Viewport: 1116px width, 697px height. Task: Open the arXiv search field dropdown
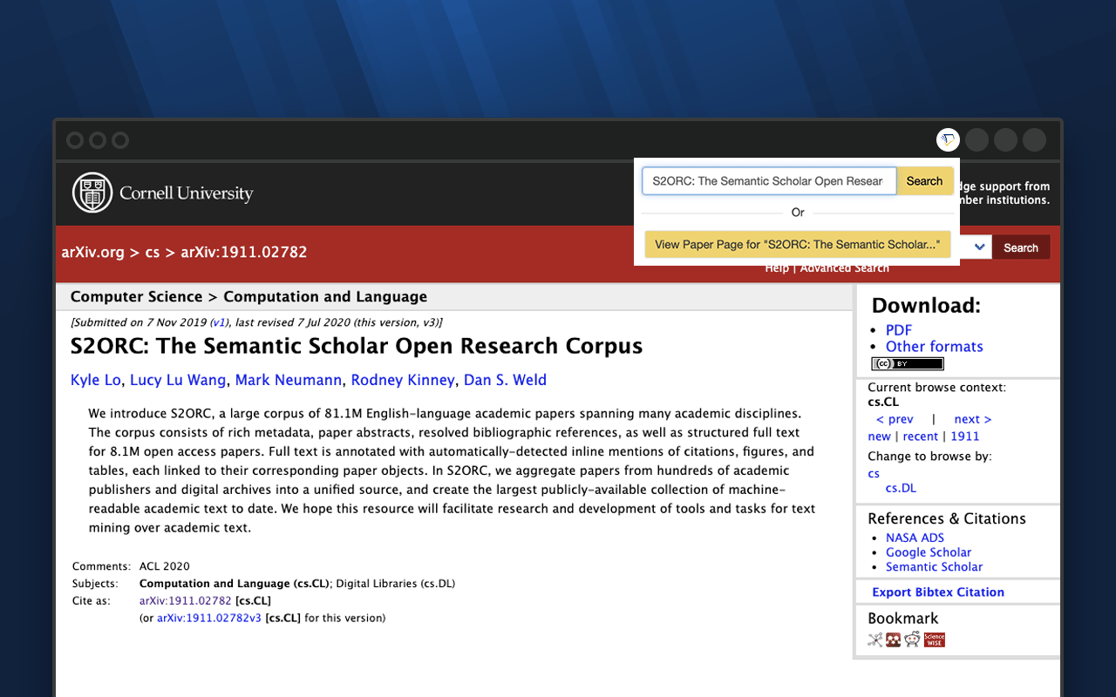[979, 247]
